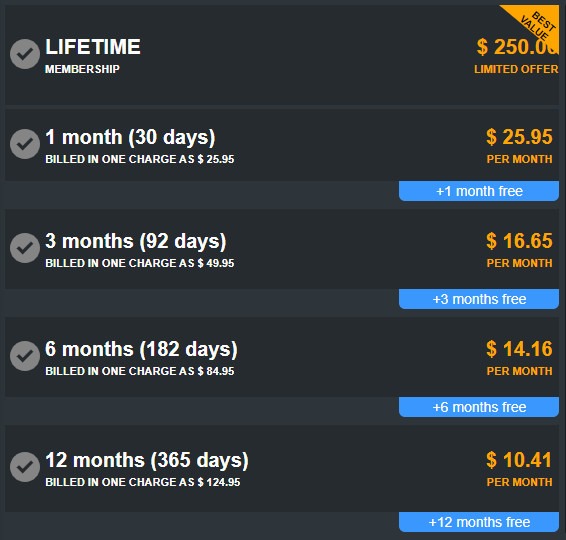Click the 6 months (182 days) title

[x=142, y=349]
